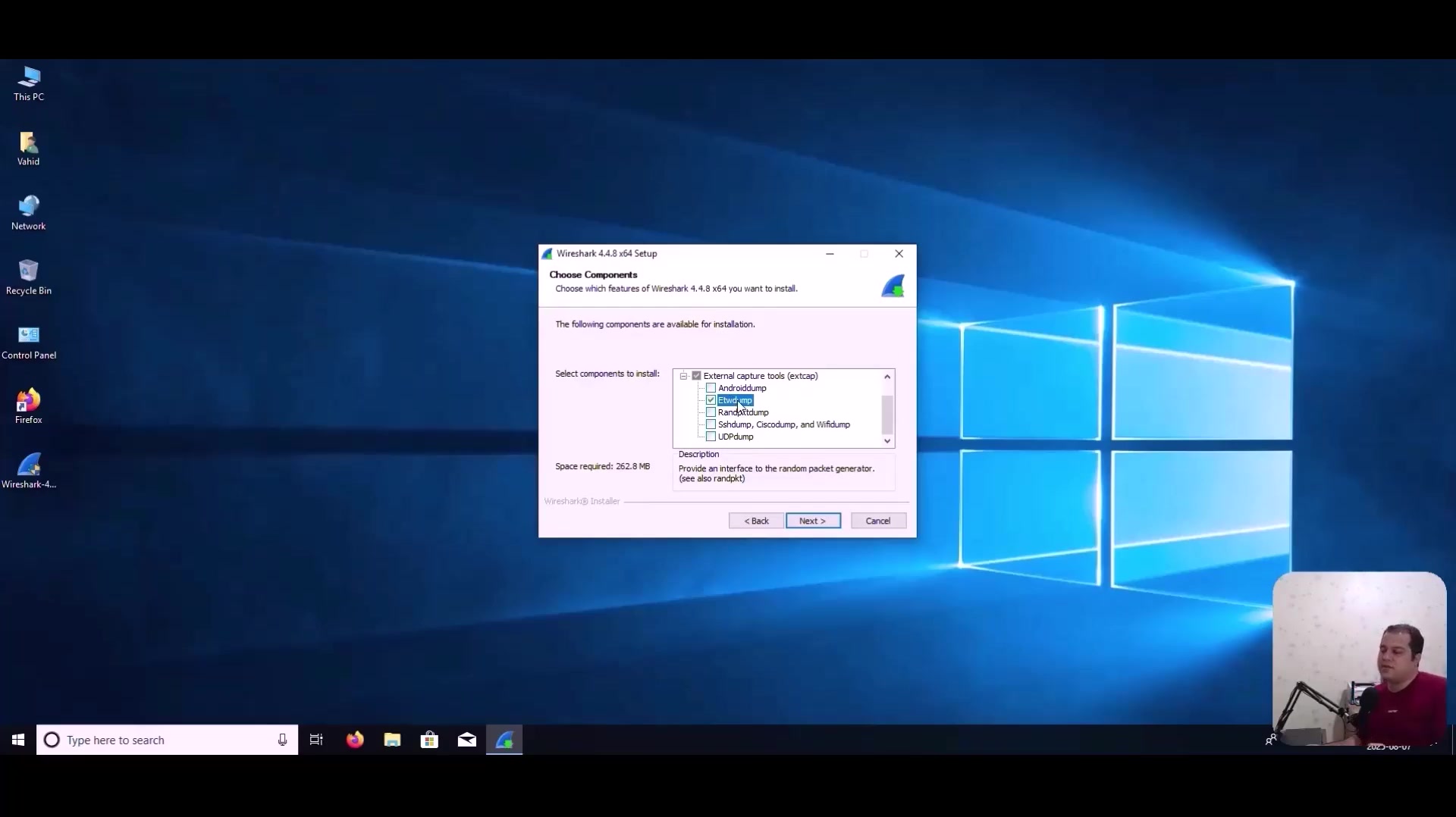Launch Firefox from the taskbar
The width and height of the screenshot is (1456, 817).
(x=355, y=740)
